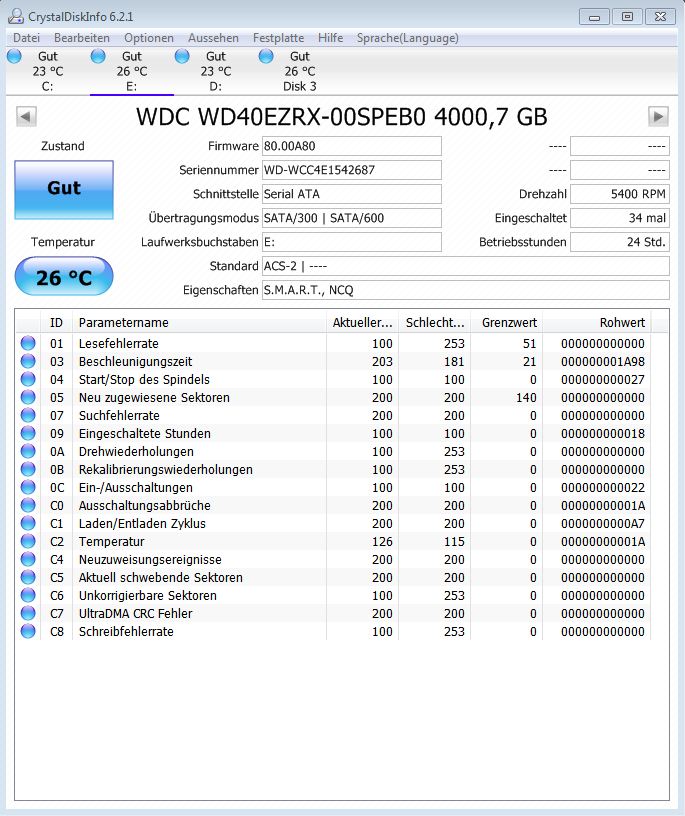Click the Seriennummer field WD-WCC4E1542687
This screenshot has width=685, height=816.
tap(352, 170)
